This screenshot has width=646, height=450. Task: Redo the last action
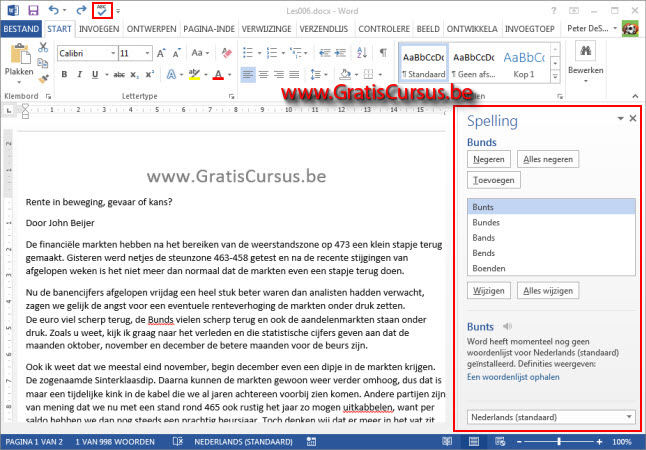pyautogui.click(x=81, y=10)
